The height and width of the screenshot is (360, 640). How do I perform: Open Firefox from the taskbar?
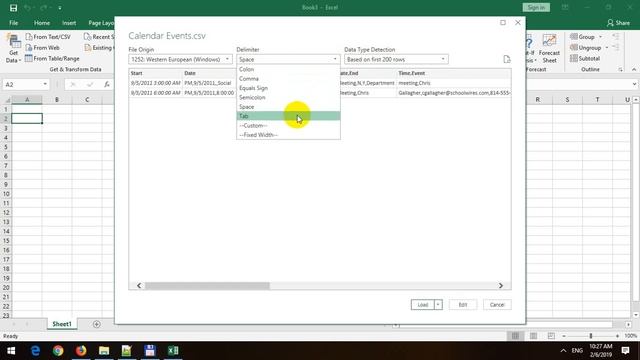pos(81,351)
